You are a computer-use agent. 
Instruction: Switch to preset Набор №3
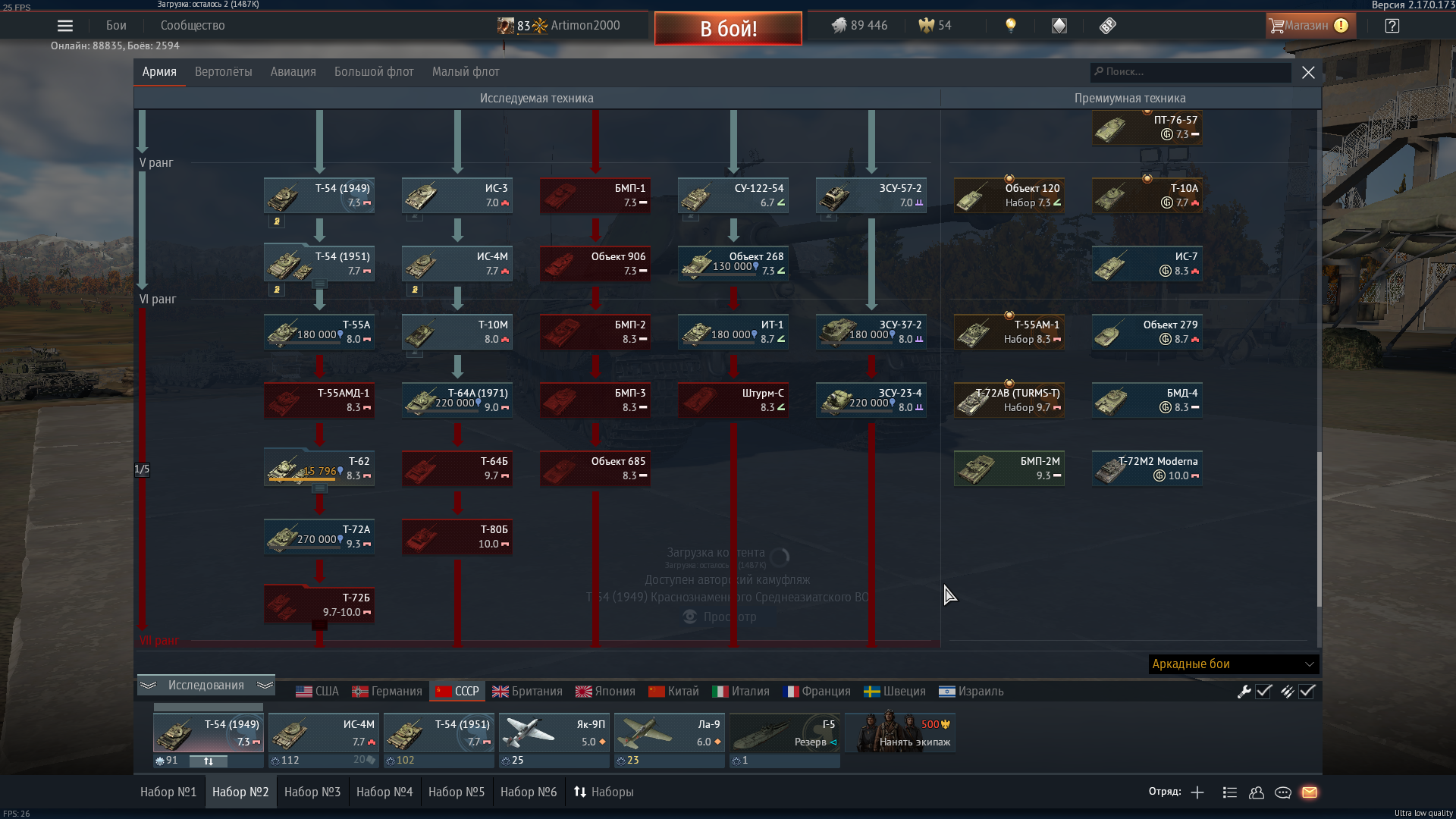[312, 792]
